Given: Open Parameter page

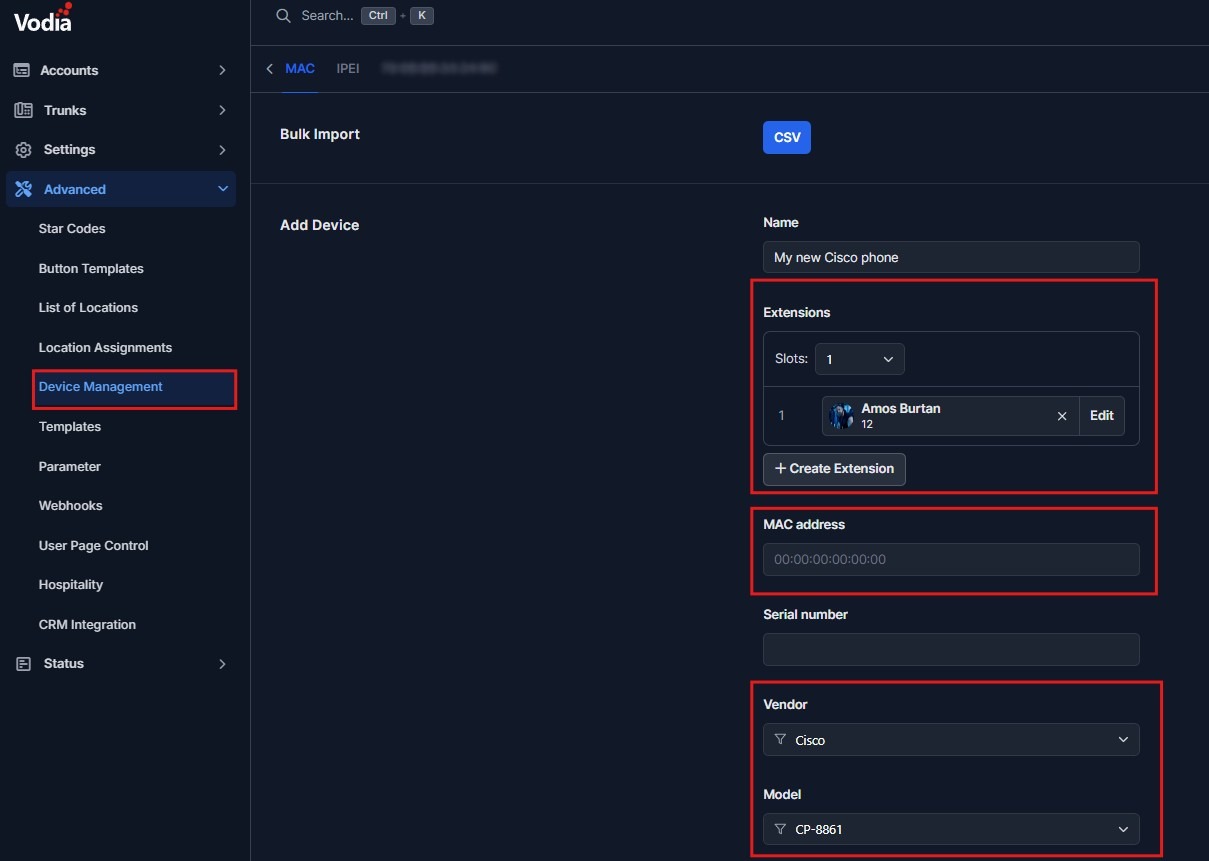Looking at the screenshot, I should [x=69, y=467].
